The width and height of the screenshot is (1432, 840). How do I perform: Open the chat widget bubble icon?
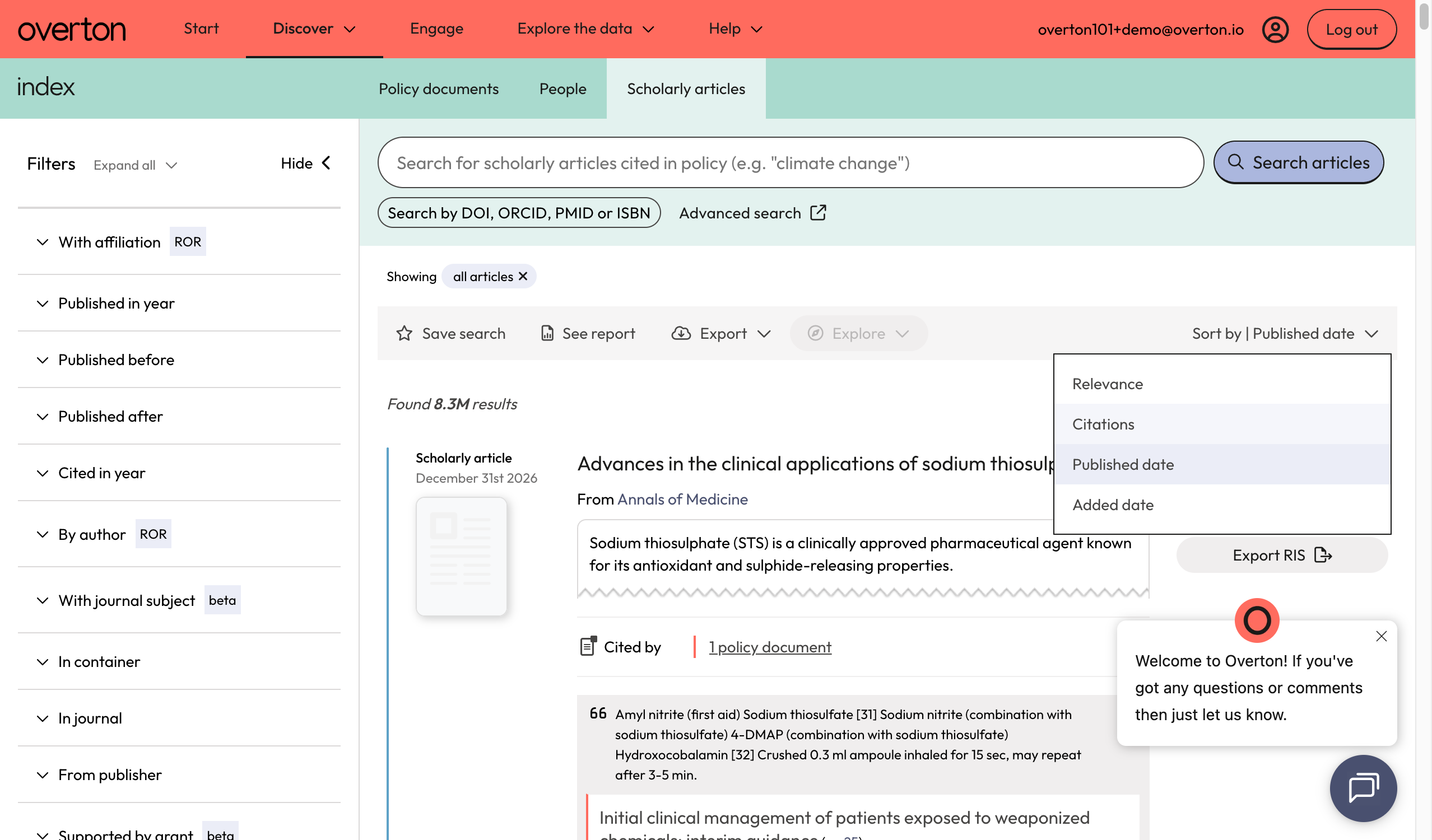[x=1363, y=788]
